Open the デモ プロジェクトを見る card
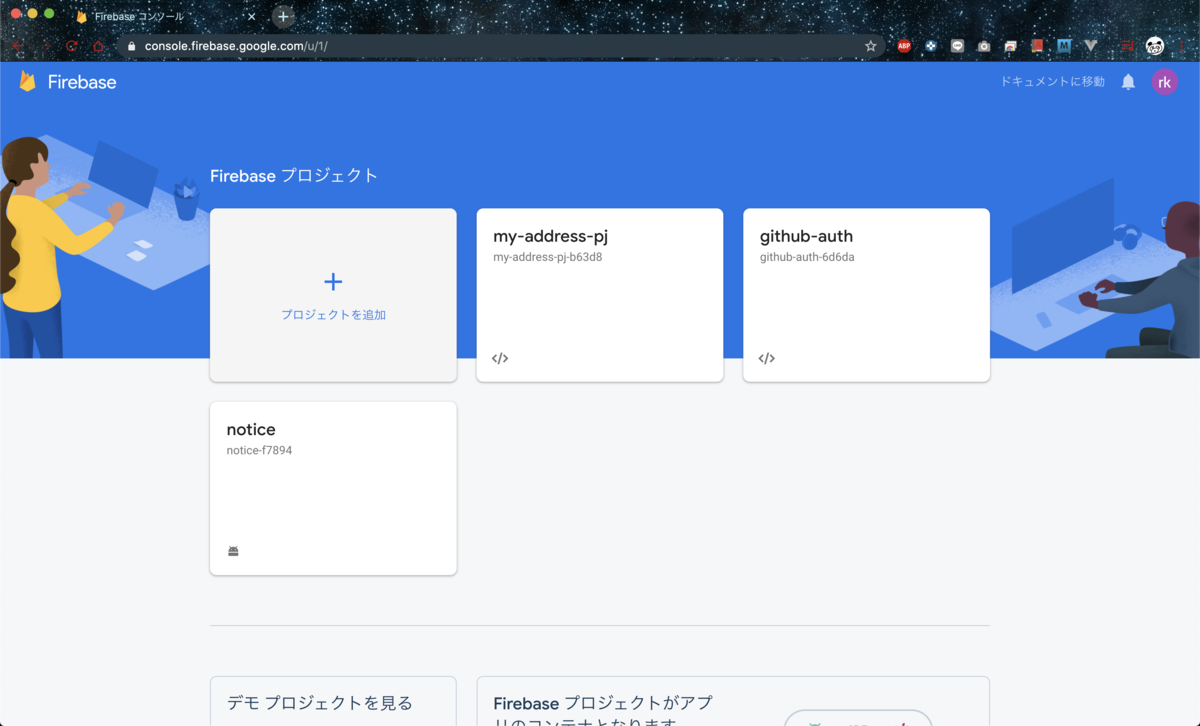This screenshot has height=726, width=1200. point(333,701)
